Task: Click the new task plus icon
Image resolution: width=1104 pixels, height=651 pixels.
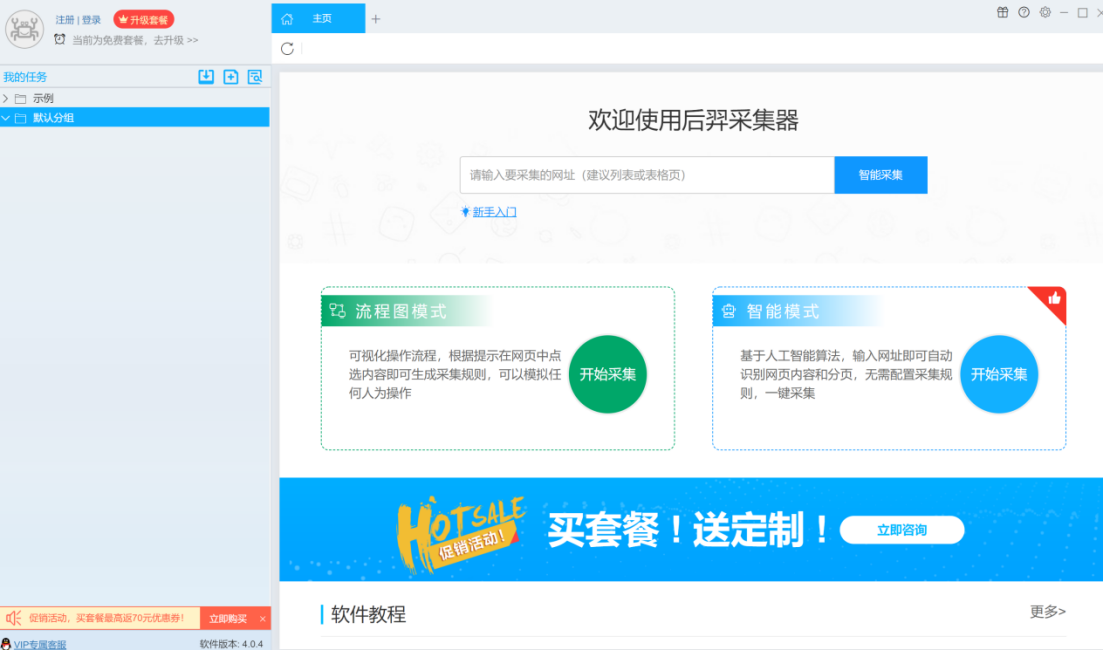Action: (230, 77)
